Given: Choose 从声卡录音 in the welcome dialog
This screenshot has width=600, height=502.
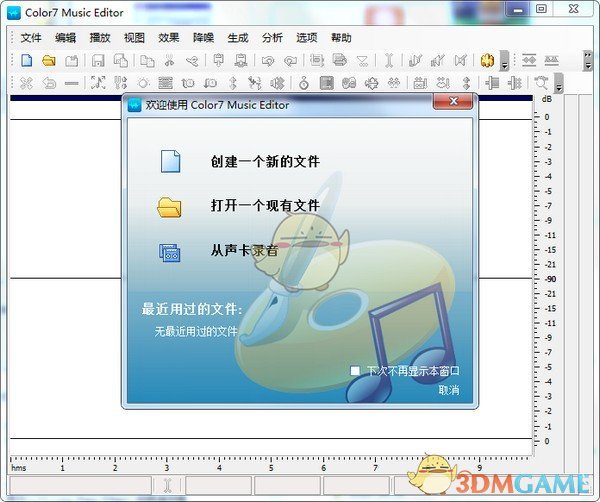Looking at the screenshot, I should click(245, 250).
